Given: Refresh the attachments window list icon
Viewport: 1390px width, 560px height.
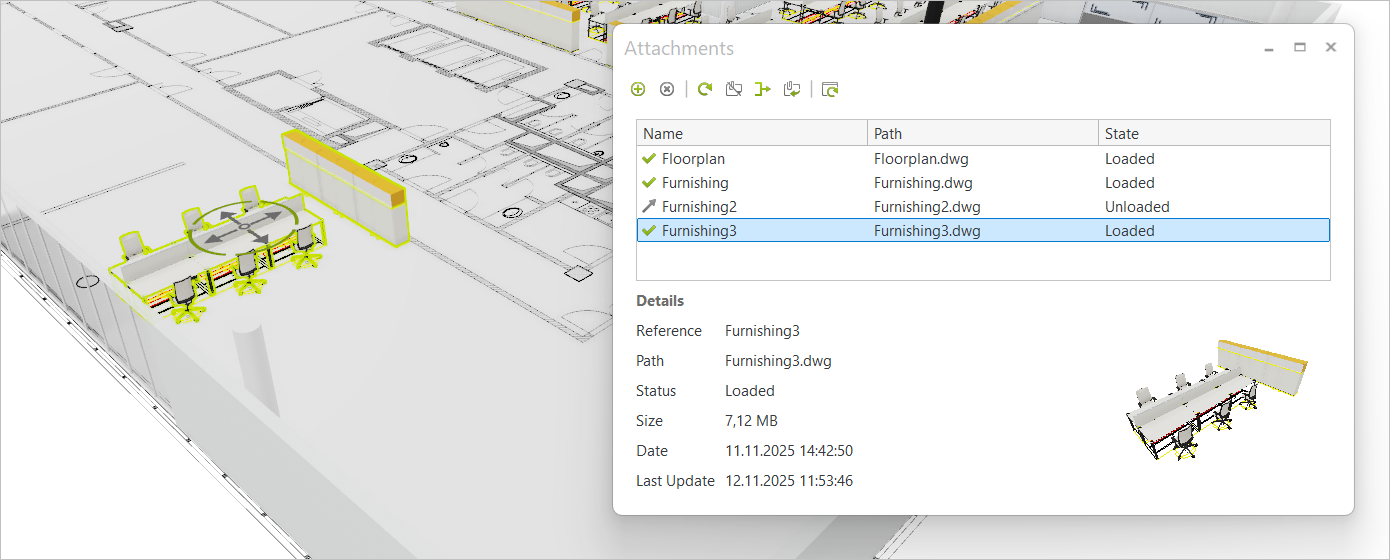Looking at the screenshot, I should coord(830,89).
